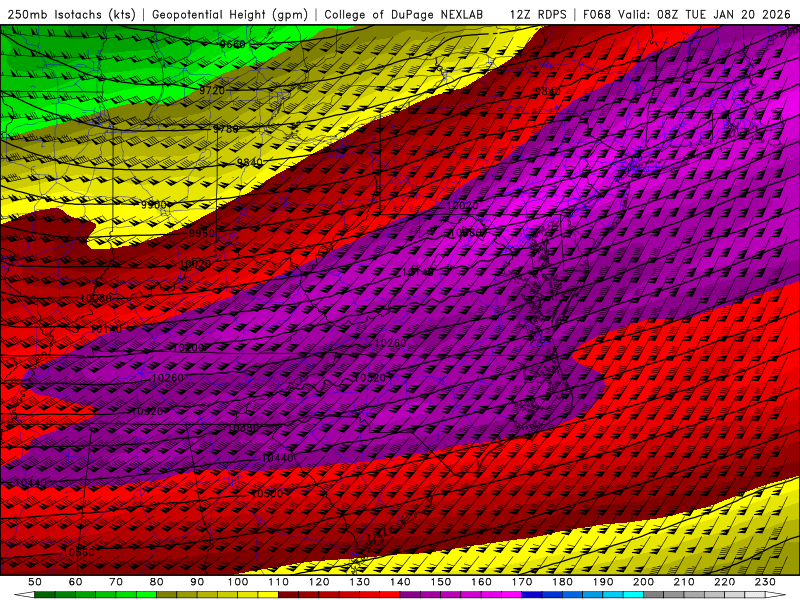This screenshot has width=800, height=600.
Task: Click the 220 knot colorbar label
Action: 725,582
